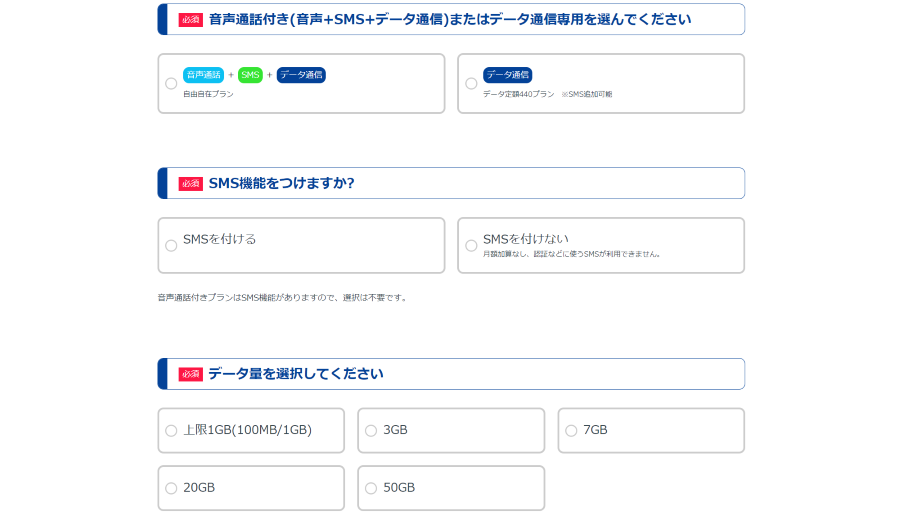The width and height of the screenshot is (900, 517).
Task: Click the SMS機能をつけますか? heading text
Action: click(281, 183)
